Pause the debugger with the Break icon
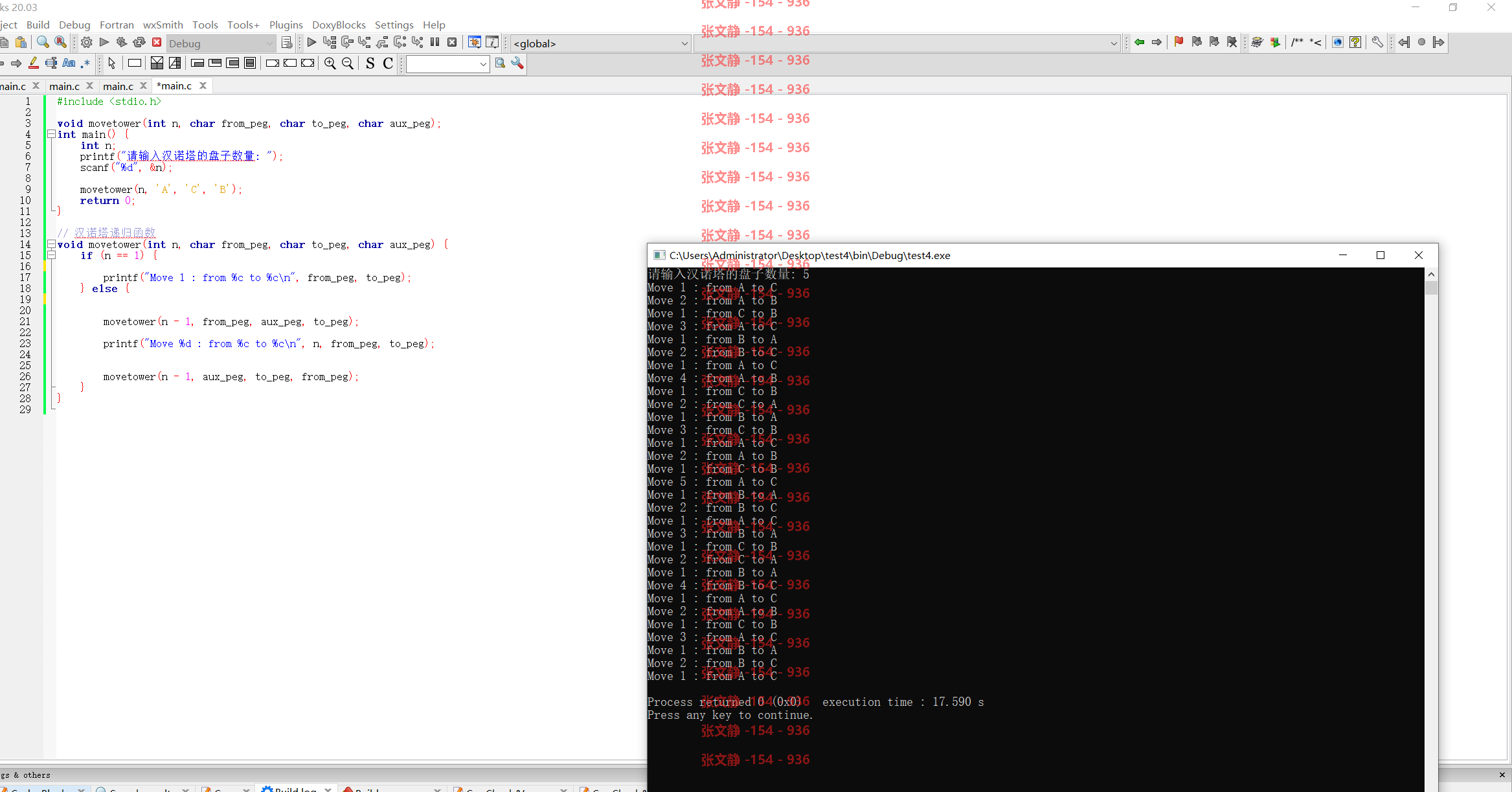 pyautogui.click(x=435, y=43)
